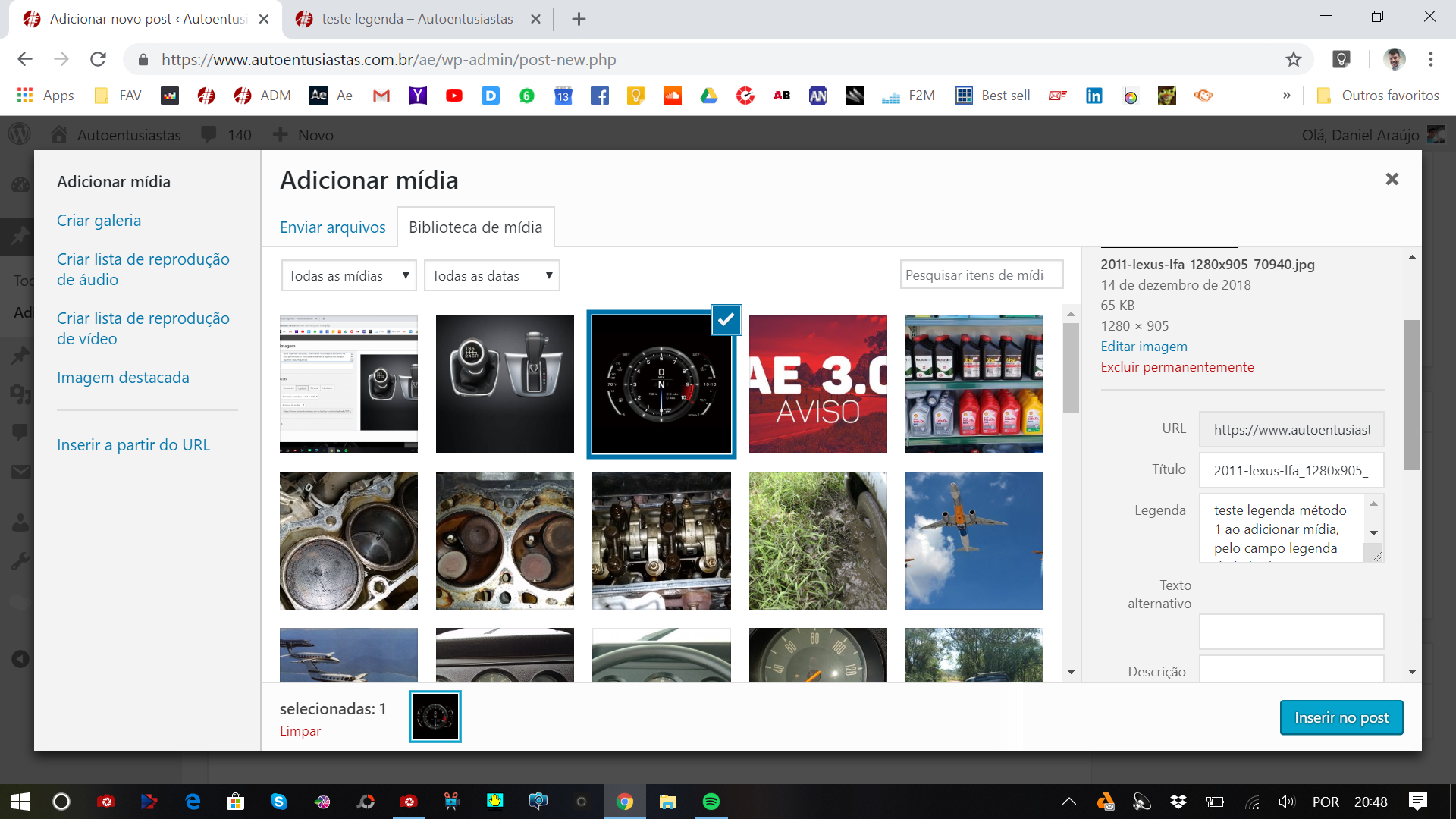The height and width of the screenshot is (819, 1456).
Task: Click the Editar imagem link
Action: pos(1144,347)
